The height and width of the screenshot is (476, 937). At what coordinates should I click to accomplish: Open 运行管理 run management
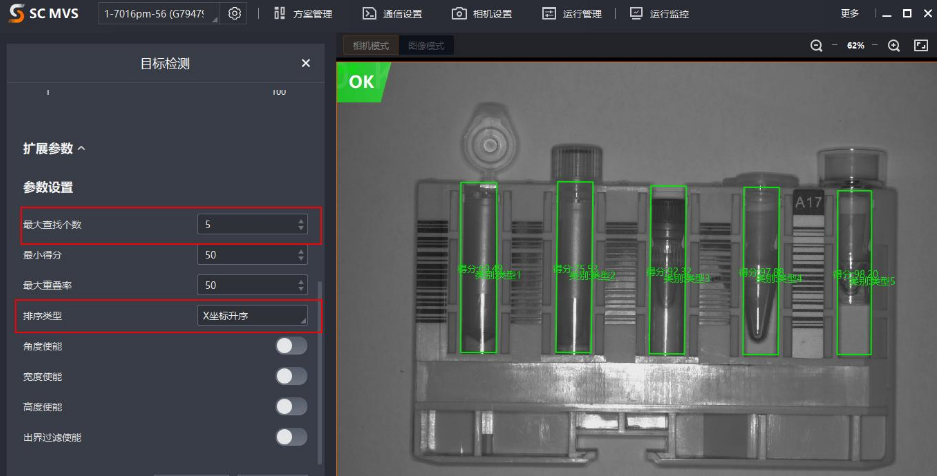(549, 14)
